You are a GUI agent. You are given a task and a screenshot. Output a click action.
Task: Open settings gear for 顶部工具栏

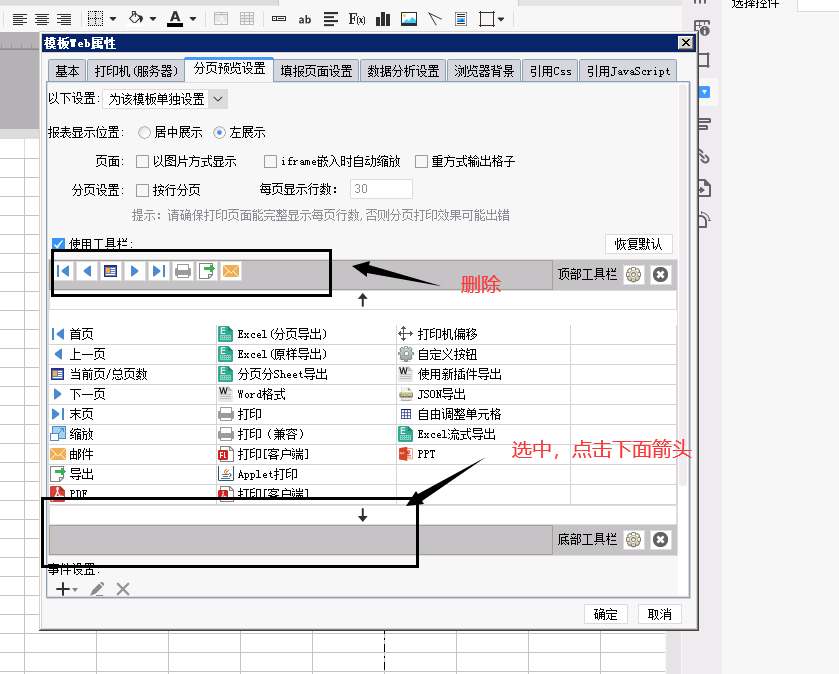coord(633,274)
